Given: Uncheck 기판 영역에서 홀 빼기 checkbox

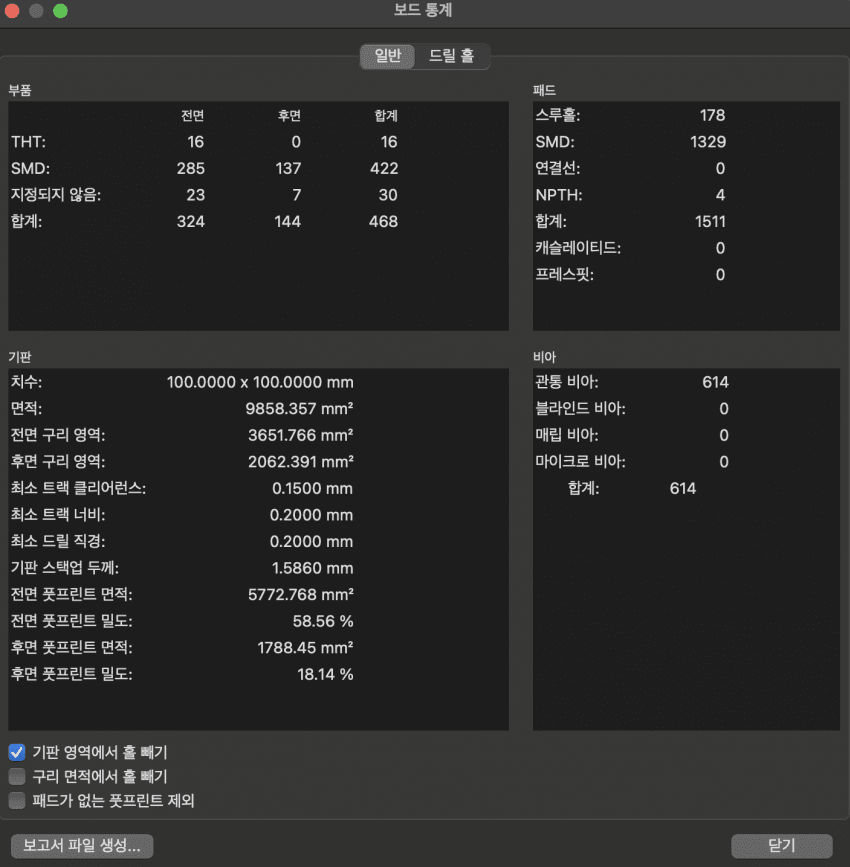Looking at the screenshot, I should [17, 752].
